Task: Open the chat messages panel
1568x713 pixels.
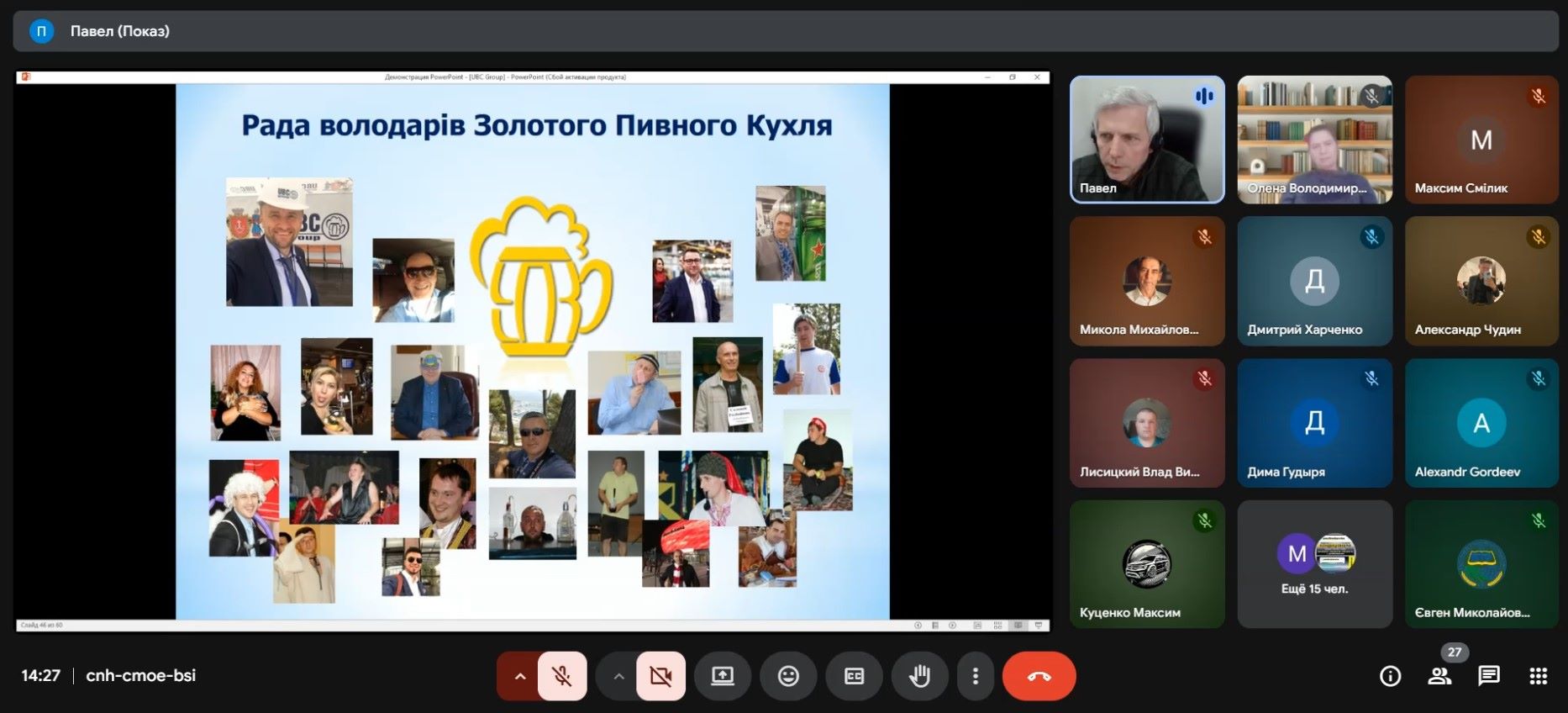Action: click(1489, 676)
